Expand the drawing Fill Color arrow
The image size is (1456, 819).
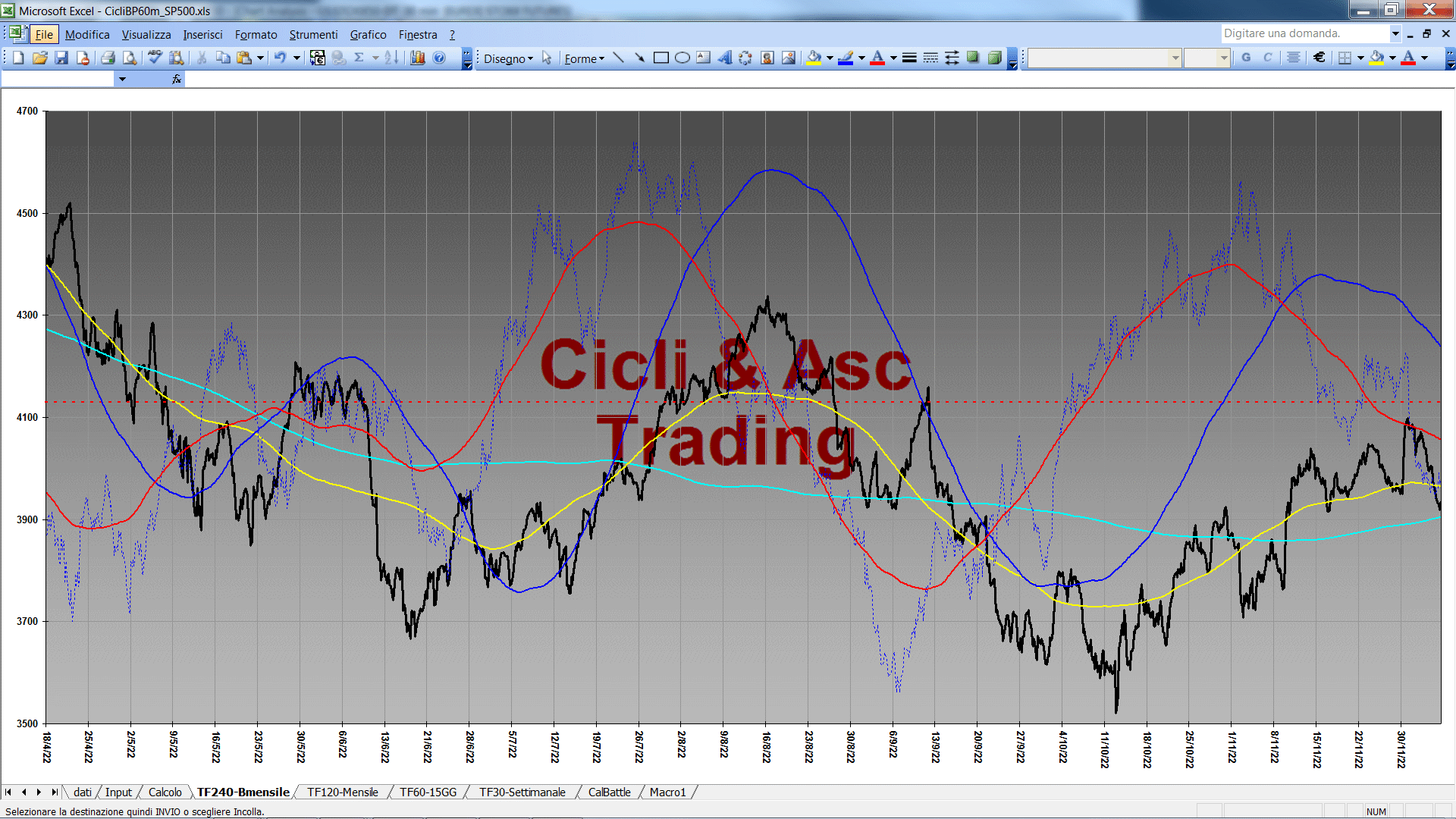pos(830,58)
